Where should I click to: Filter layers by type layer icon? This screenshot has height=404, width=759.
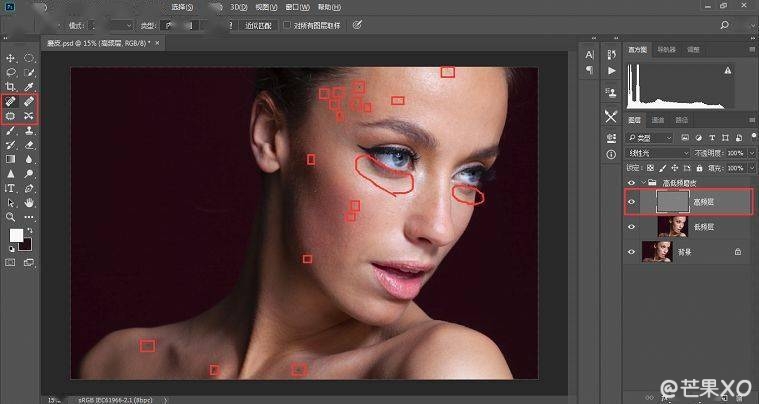[712, 138]
